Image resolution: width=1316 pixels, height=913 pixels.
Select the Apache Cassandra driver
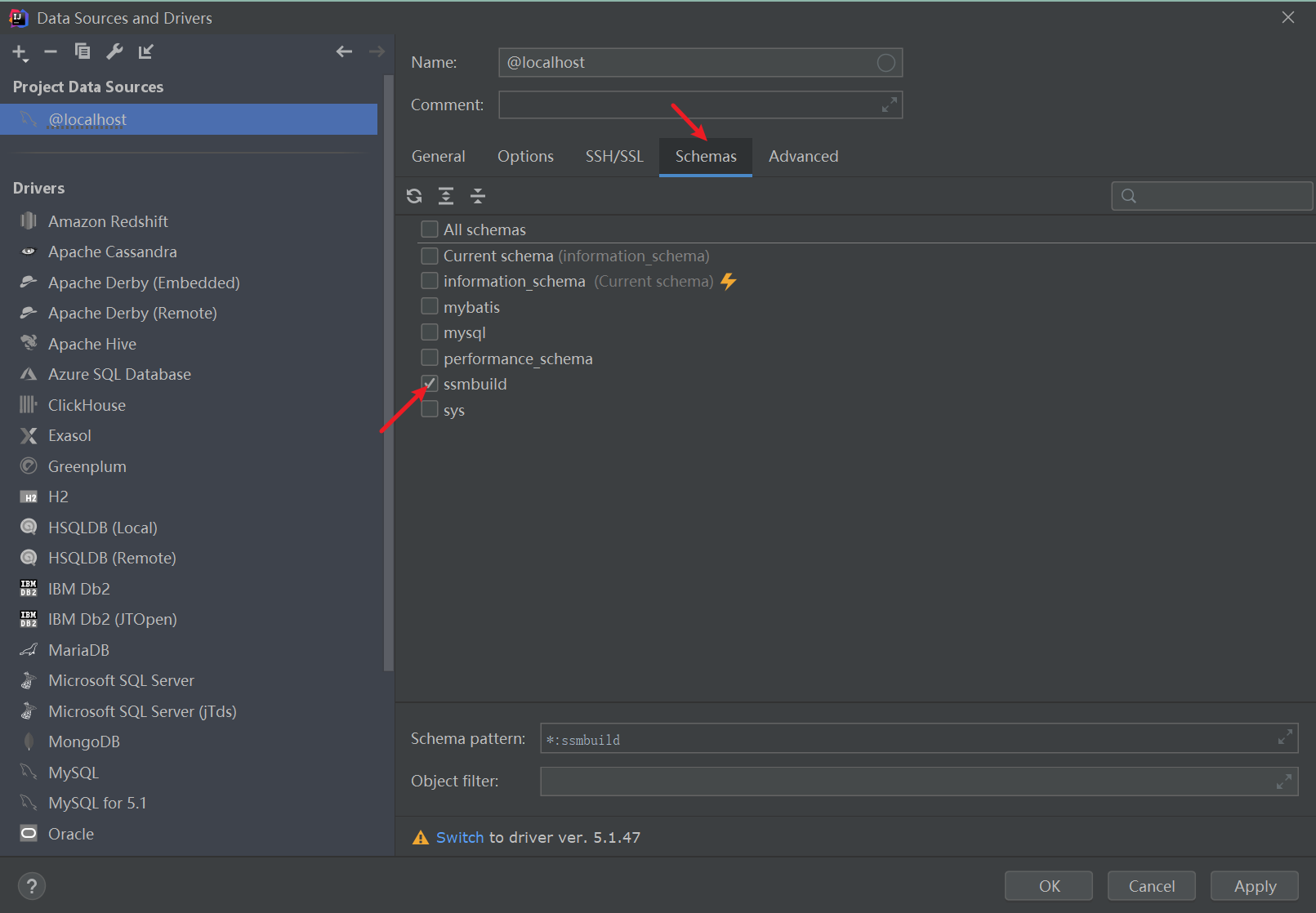coord(189,252)
